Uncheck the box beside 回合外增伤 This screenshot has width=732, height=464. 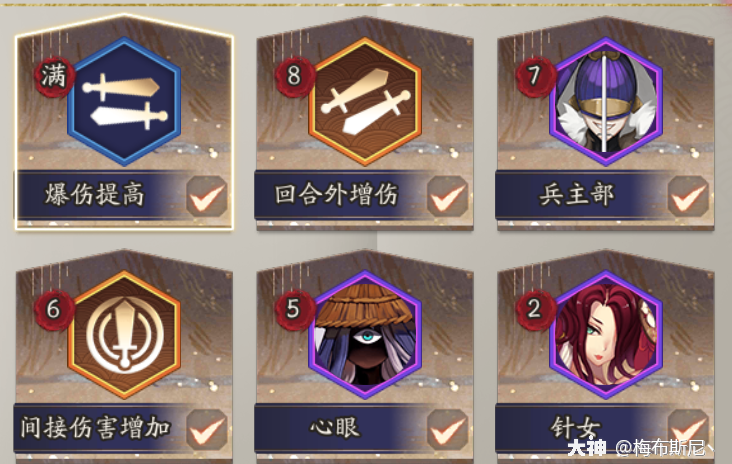click(x=448, y=196)
